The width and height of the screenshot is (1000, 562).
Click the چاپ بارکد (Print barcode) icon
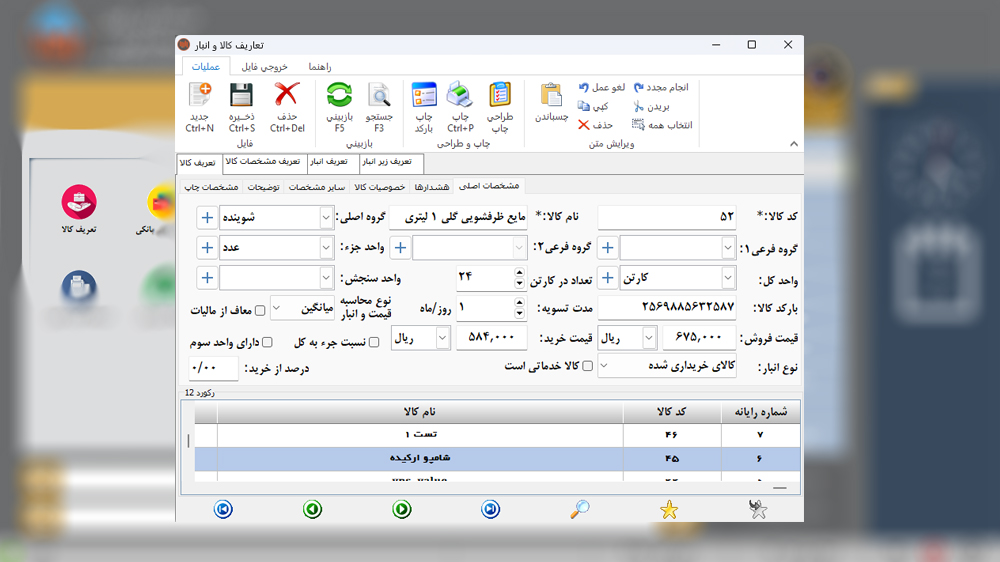click(424, 97)
